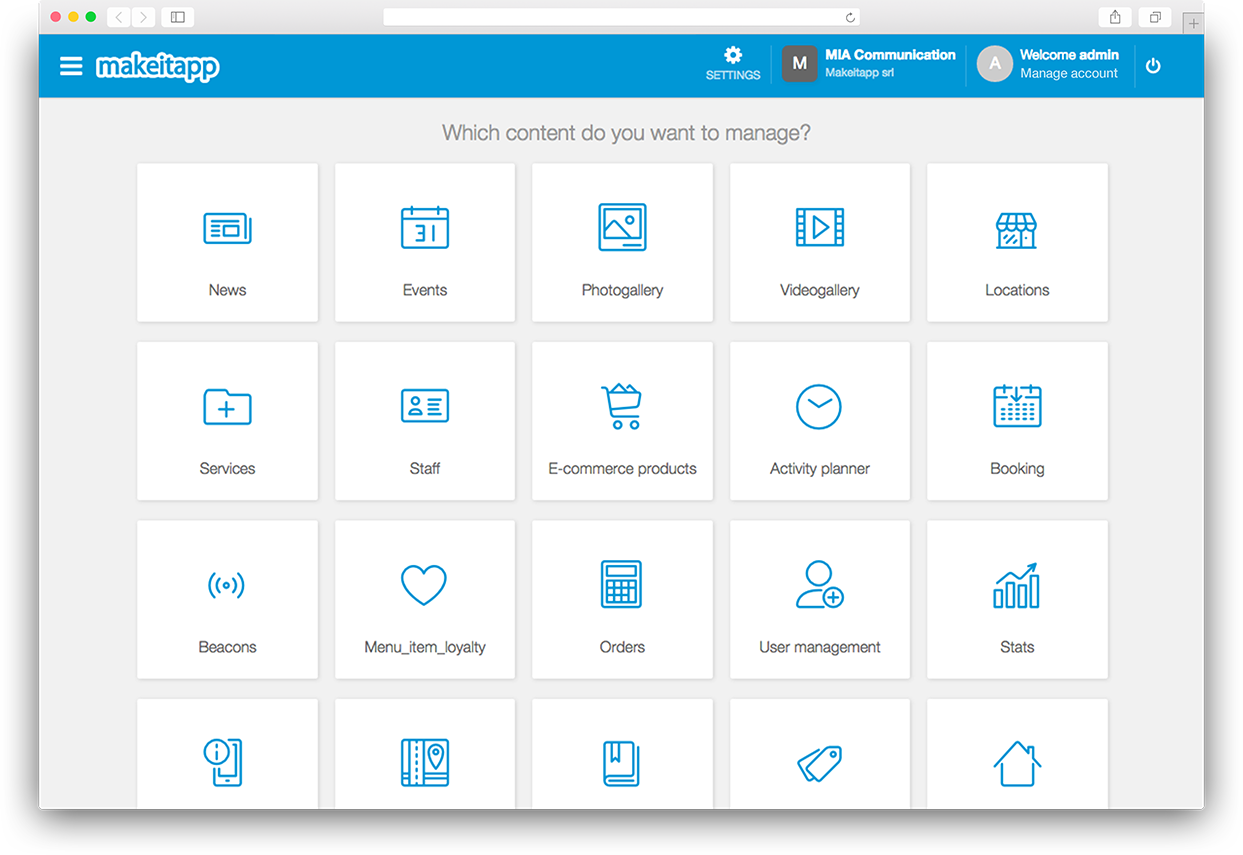Image resolution: width=1243 pixels, height=855 pixels.
Task: Click the Videogallery label
Action: pyautogui.click(x=820, y=290)
